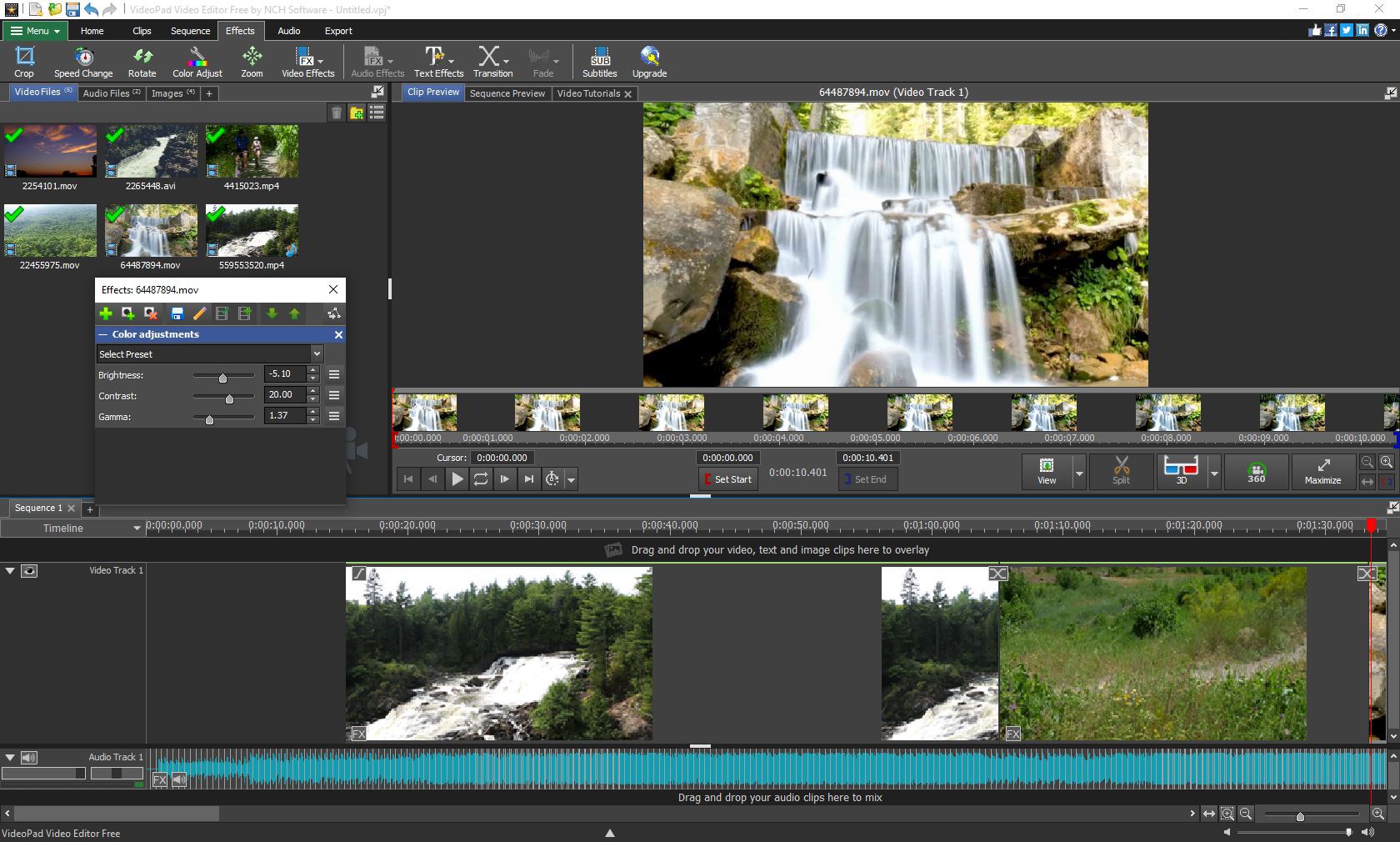
Task: Open the Color Adjust tool
Action: [197, 60]
